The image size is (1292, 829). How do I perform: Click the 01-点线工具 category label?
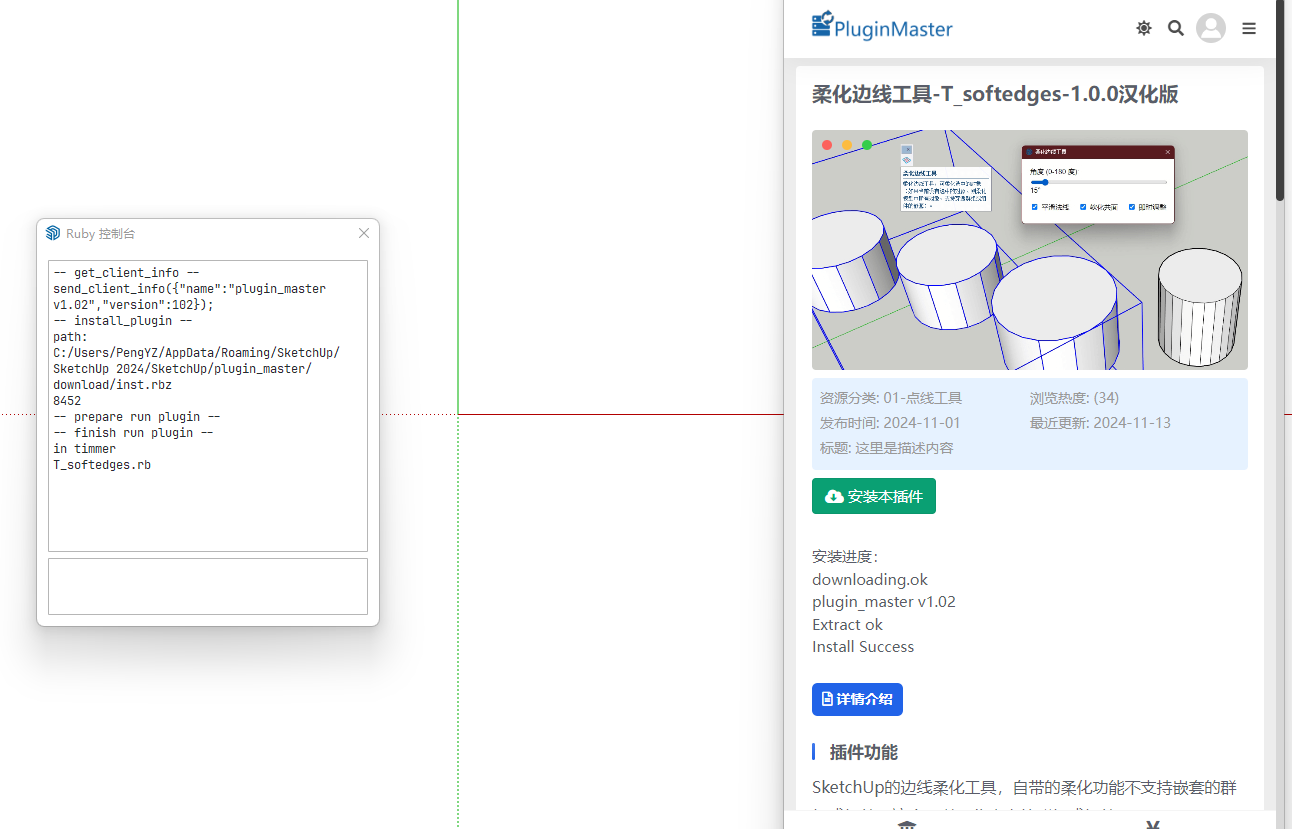click(x=922, y=398)
